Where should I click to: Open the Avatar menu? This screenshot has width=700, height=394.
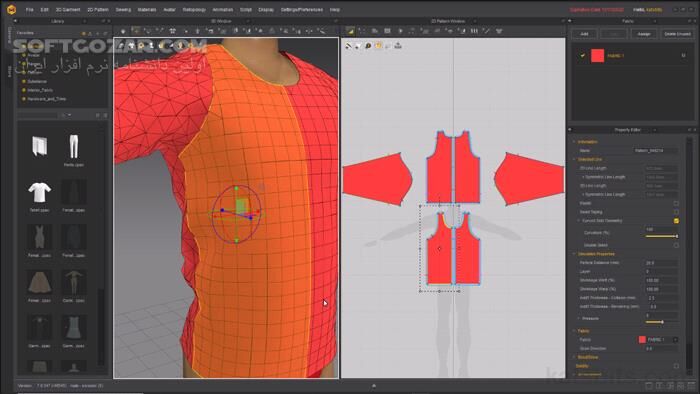(169, 9)
